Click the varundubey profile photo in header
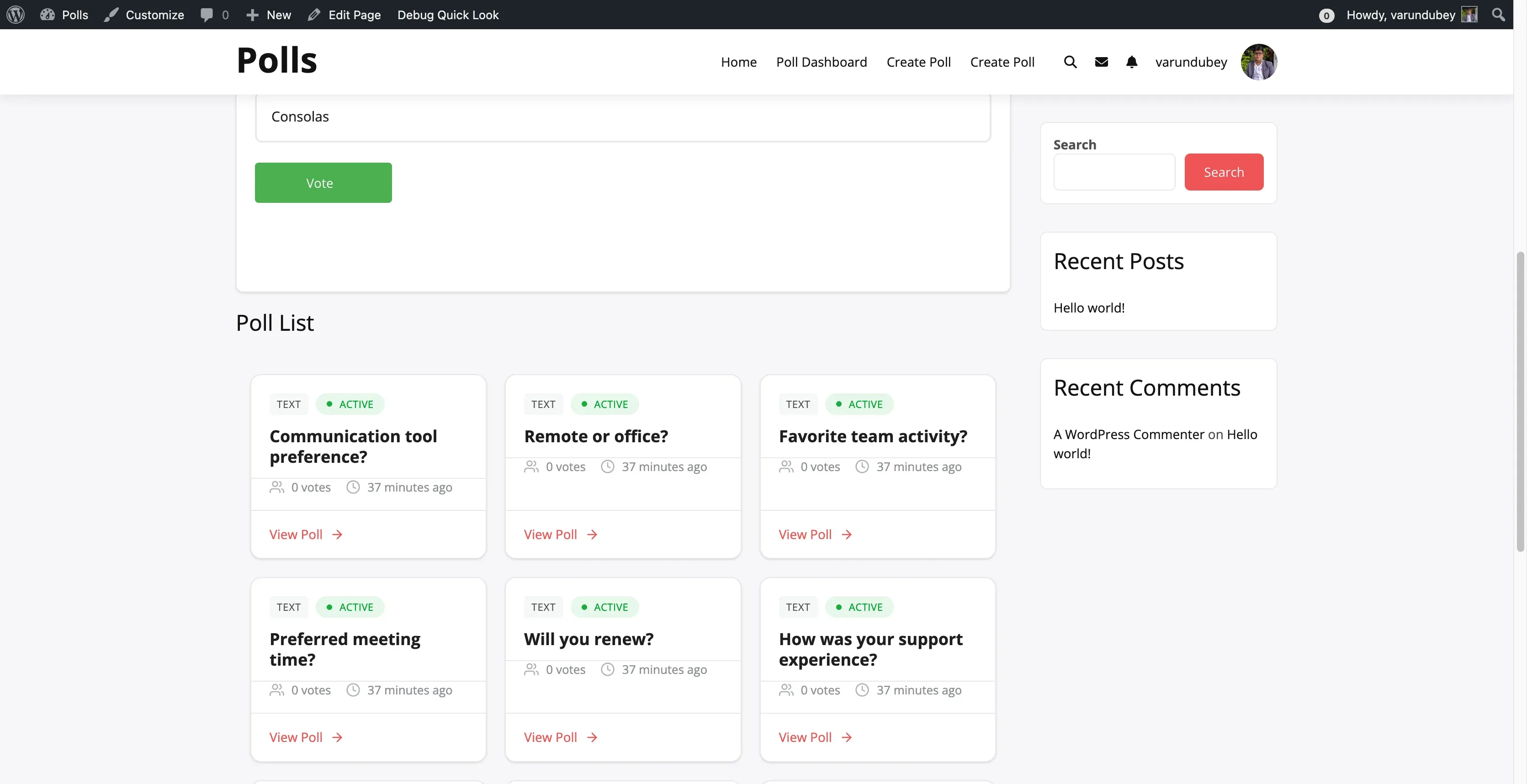 click(1259, 62)
